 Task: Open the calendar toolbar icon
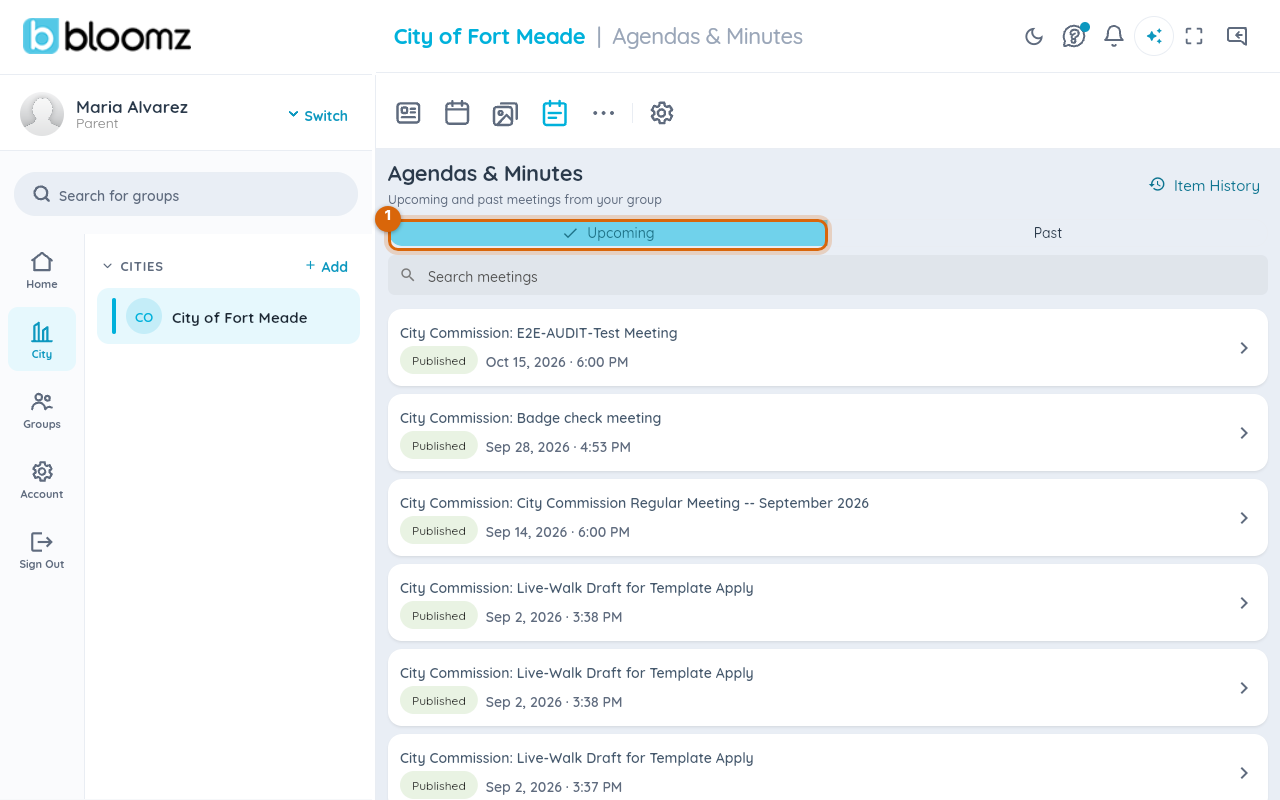pos(457,113)
